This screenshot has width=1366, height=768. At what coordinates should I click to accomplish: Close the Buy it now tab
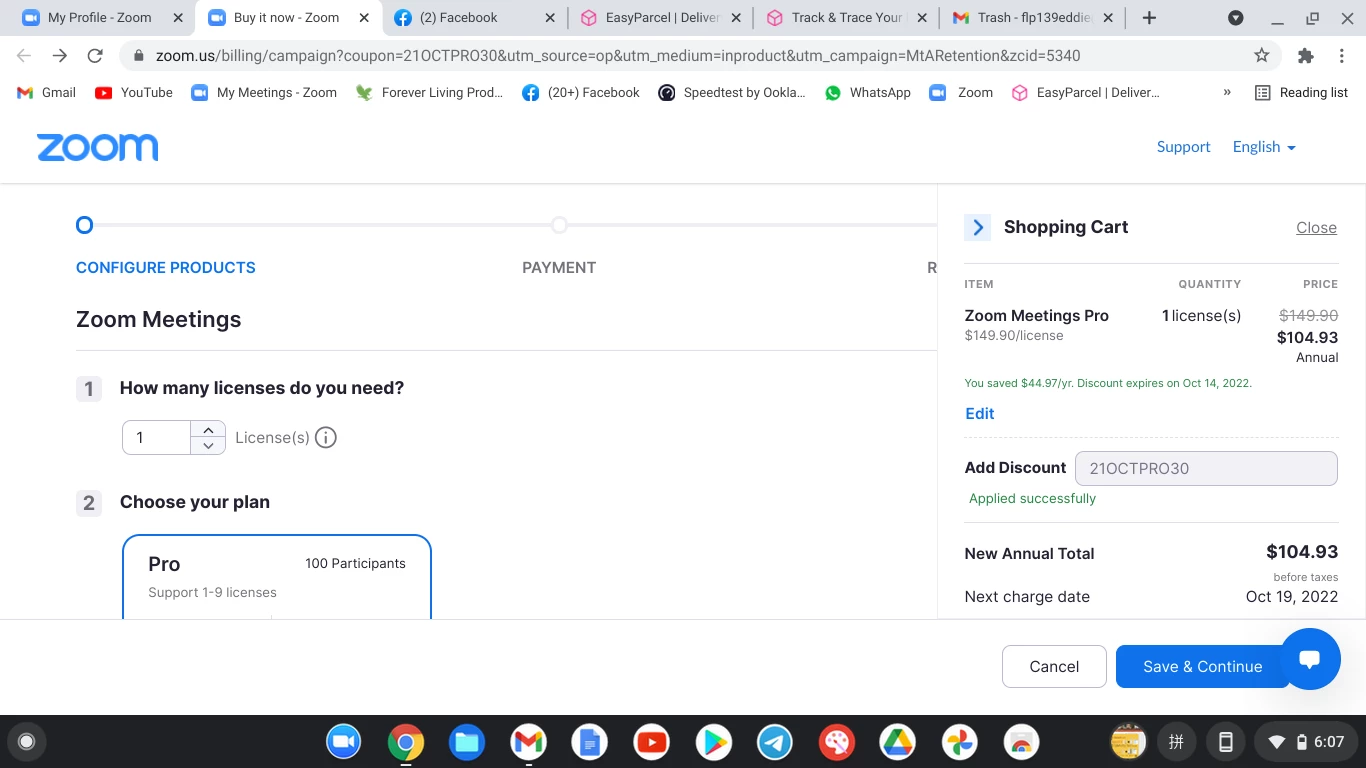coord(364,18)
